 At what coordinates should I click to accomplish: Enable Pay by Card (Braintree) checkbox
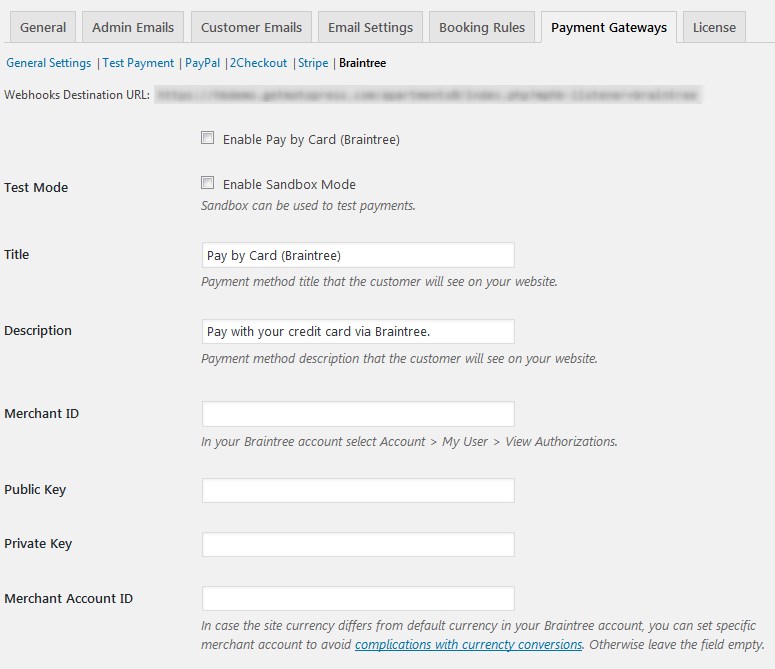(x=208, y=139)
